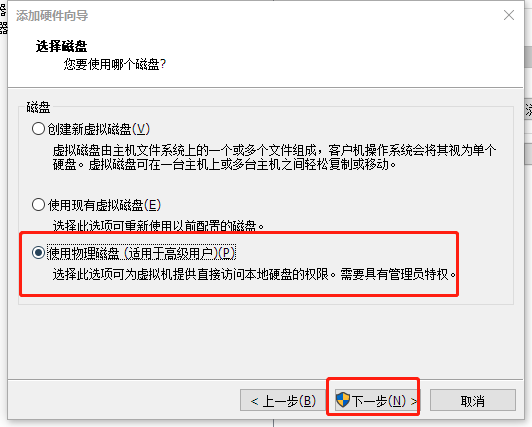Select the 创建新虚拟磁盘(V) radio button circle
Viewport: 532px width, 427px height.
(x=38, y=129)
